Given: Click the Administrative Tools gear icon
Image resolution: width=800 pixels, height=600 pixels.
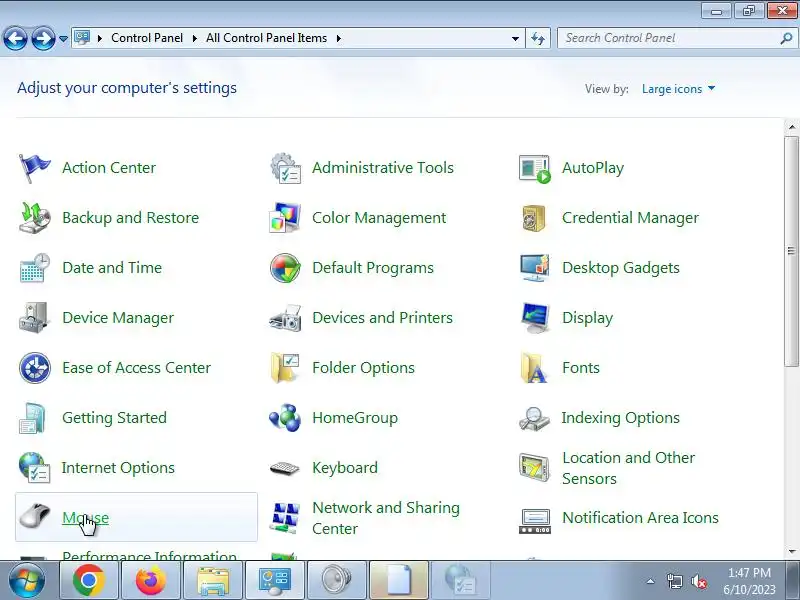Looking at the screenshot, I should point(285,168).
